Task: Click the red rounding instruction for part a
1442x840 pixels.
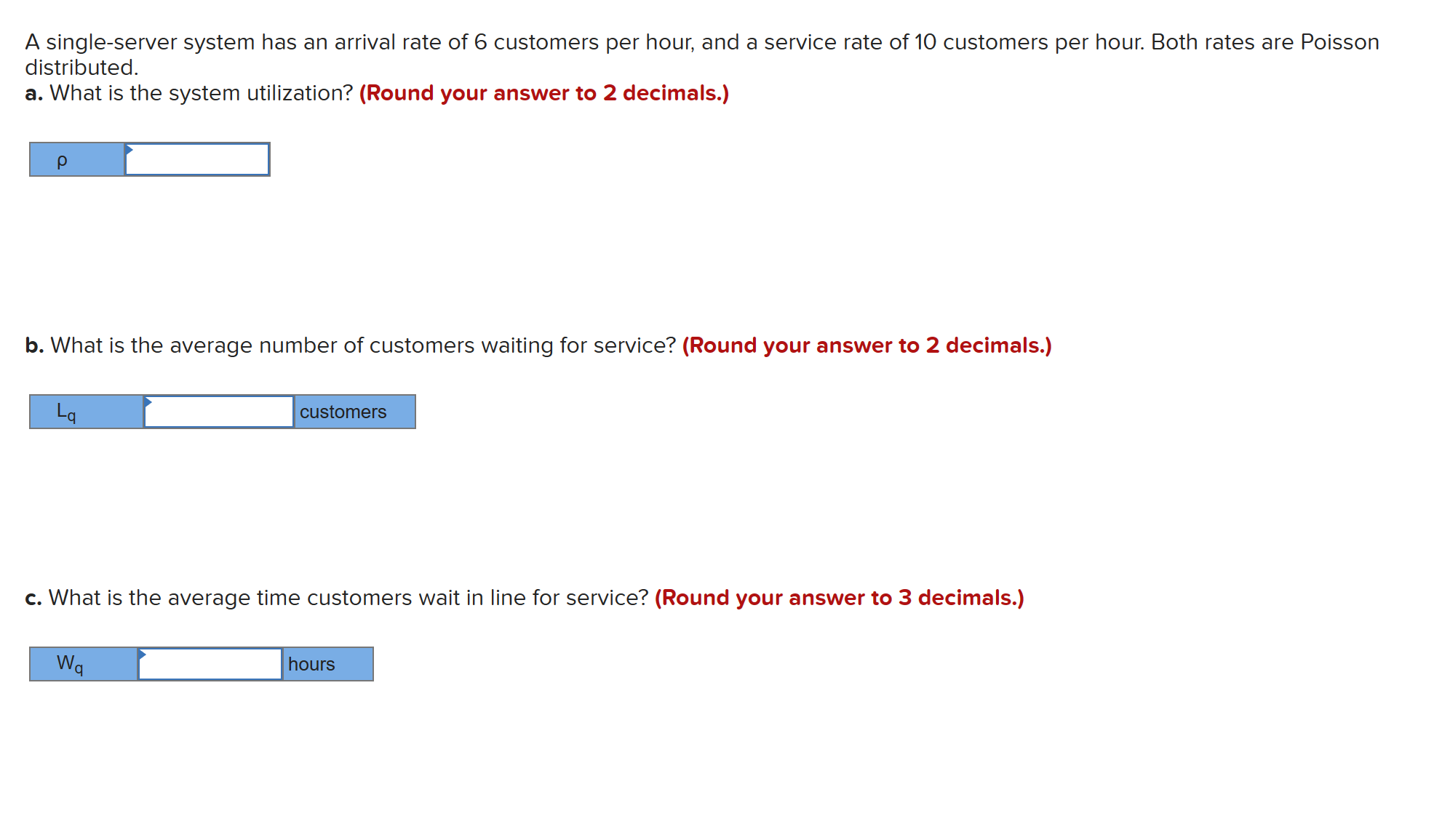Action: coord(543,93)
